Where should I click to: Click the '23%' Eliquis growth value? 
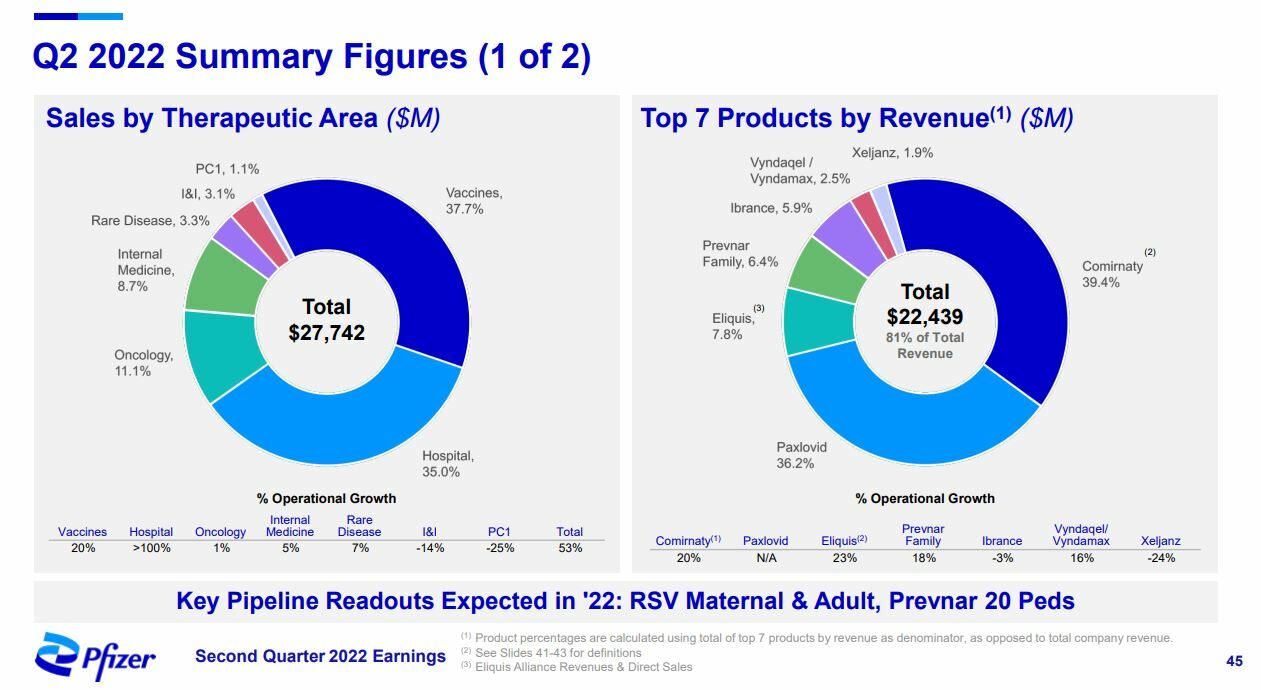click(845, 558)
